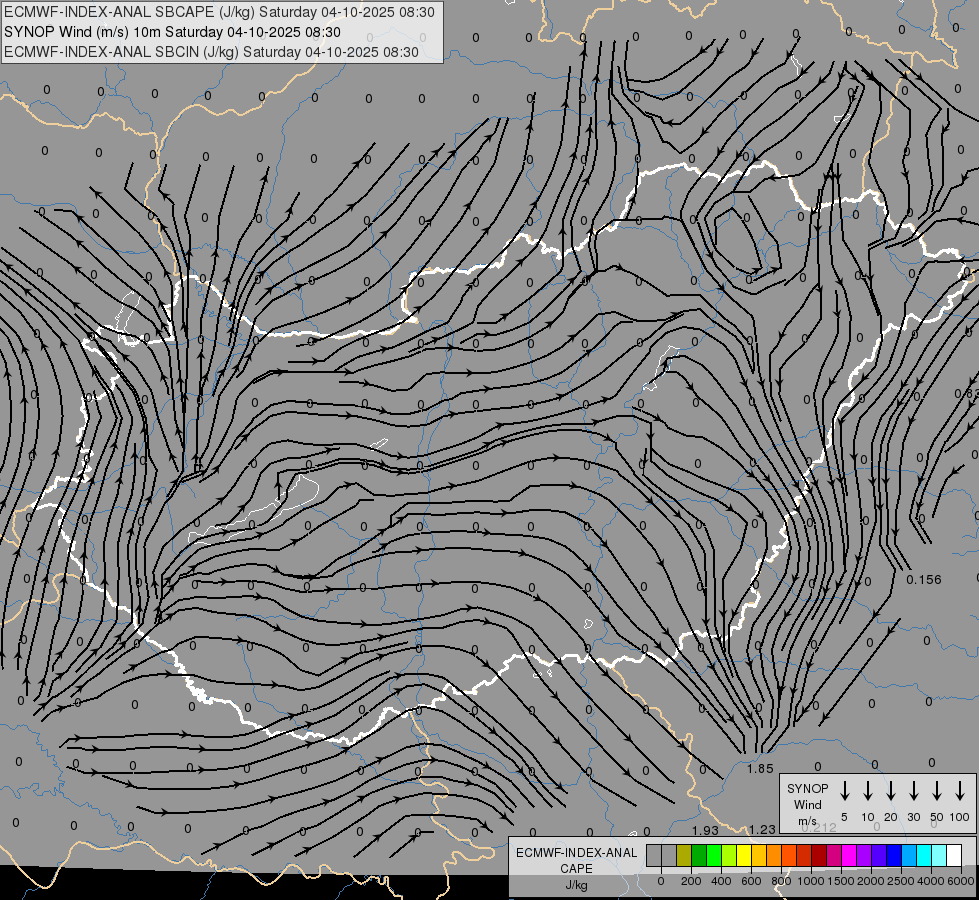Pick the cyan CAPE swatch
This screenshot has height=900, width=979.
(923, 855)
